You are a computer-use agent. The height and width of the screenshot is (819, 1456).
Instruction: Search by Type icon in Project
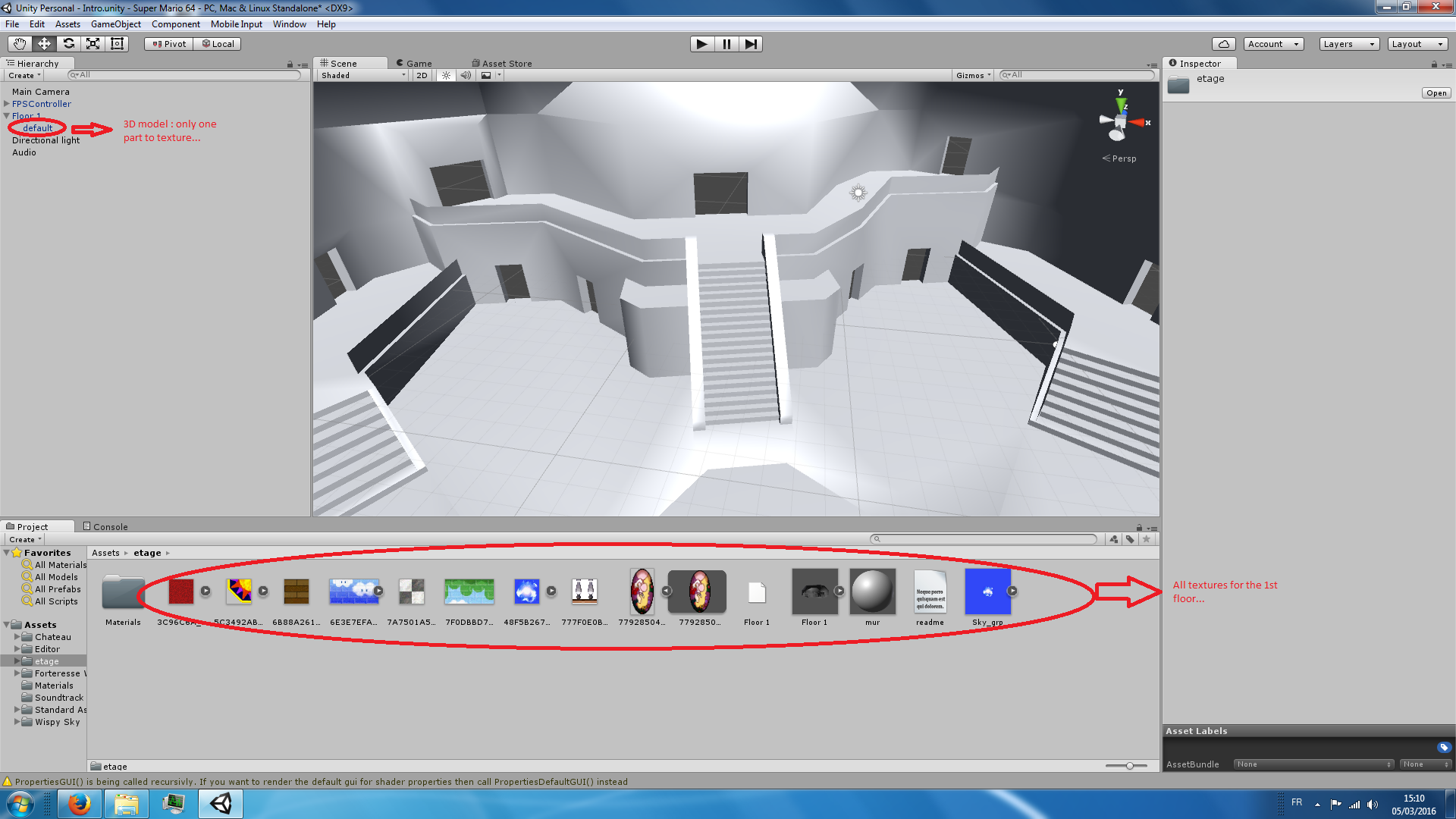pos(1114,539)
